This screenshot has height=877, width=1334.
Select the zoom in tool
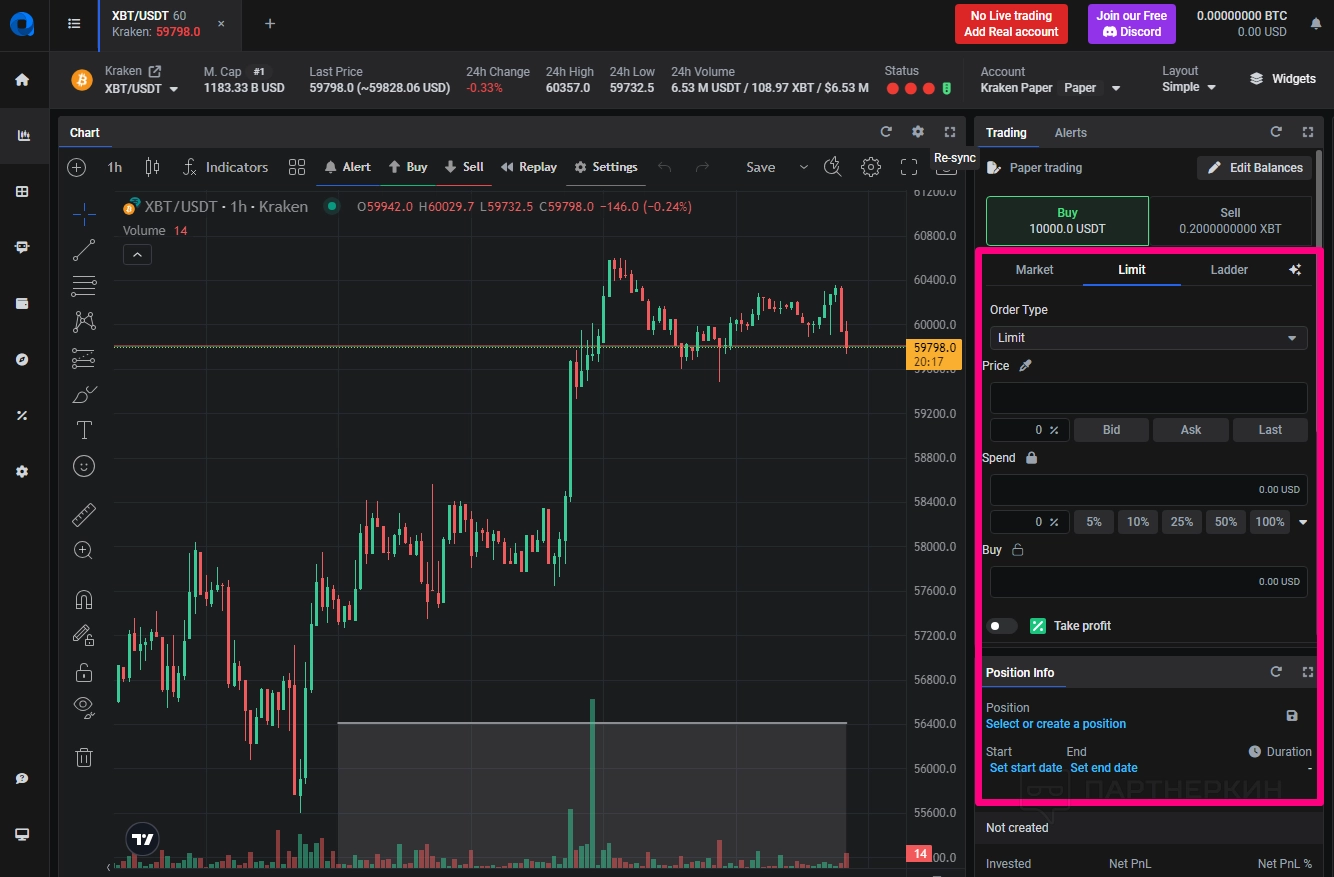click(84, 550)
